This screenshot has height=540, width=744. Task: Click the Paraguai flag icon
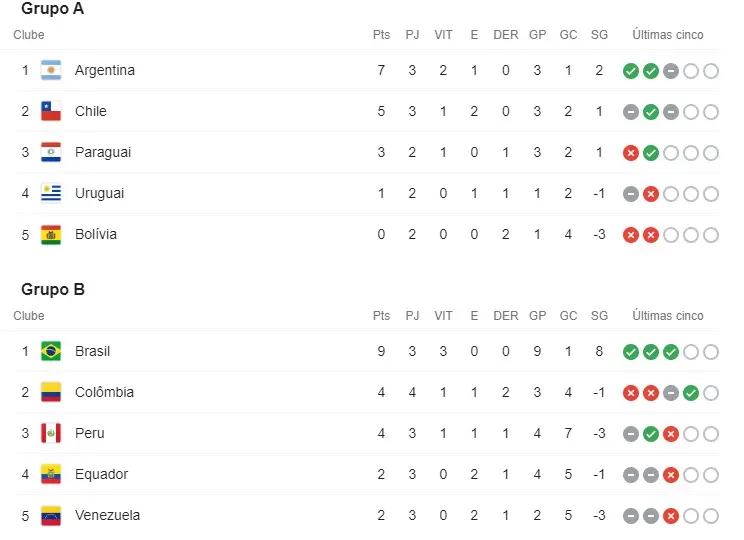51,153
